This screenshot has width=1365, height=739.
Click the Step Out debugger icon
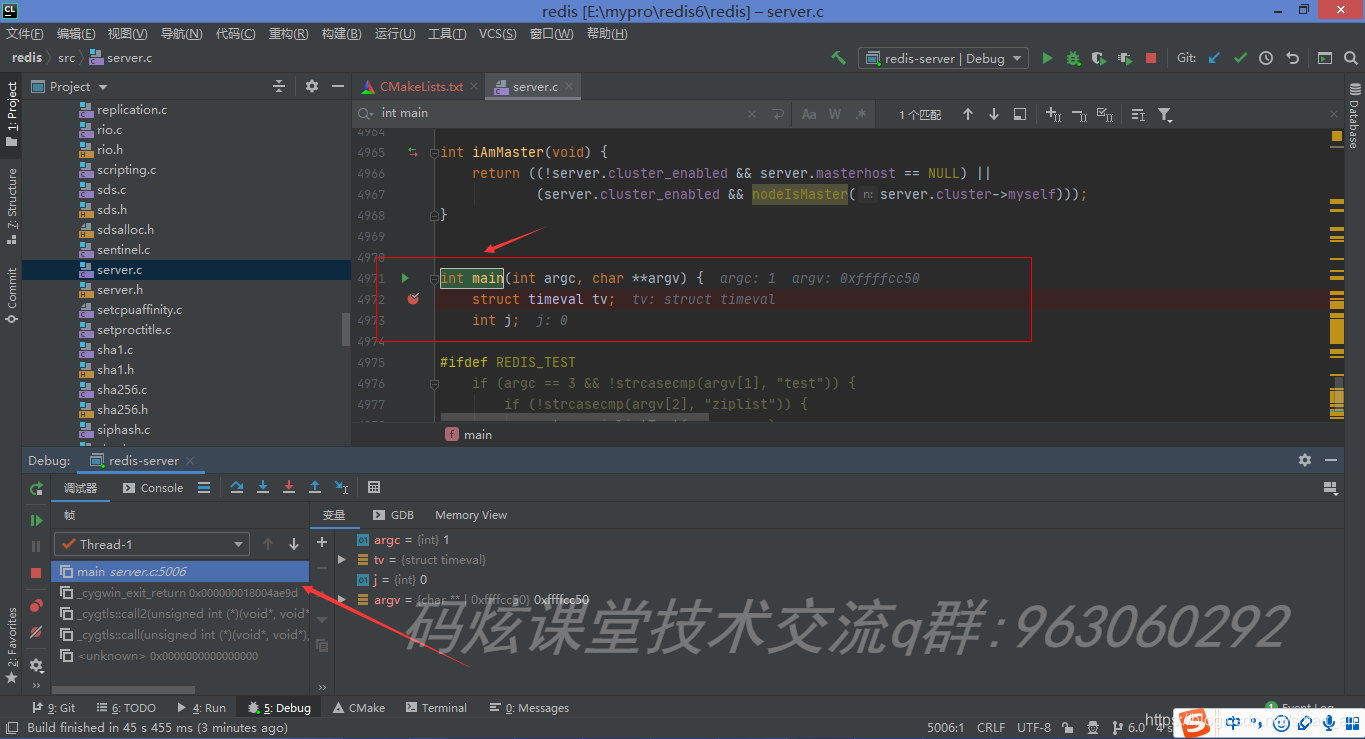(315, 487)
